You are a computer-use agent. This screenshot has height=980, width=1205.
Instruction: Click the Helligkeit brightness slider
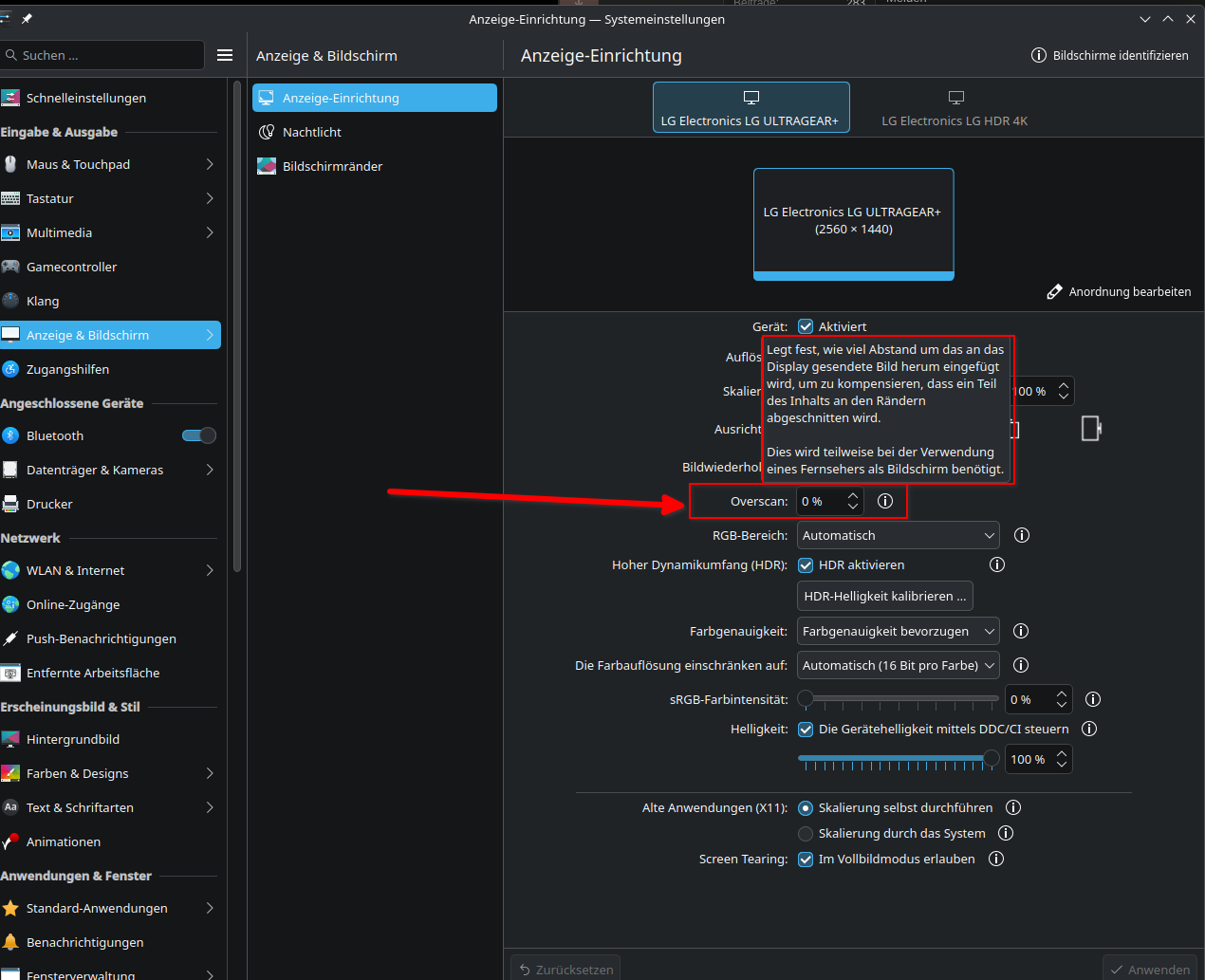click(x=899, y=759)
